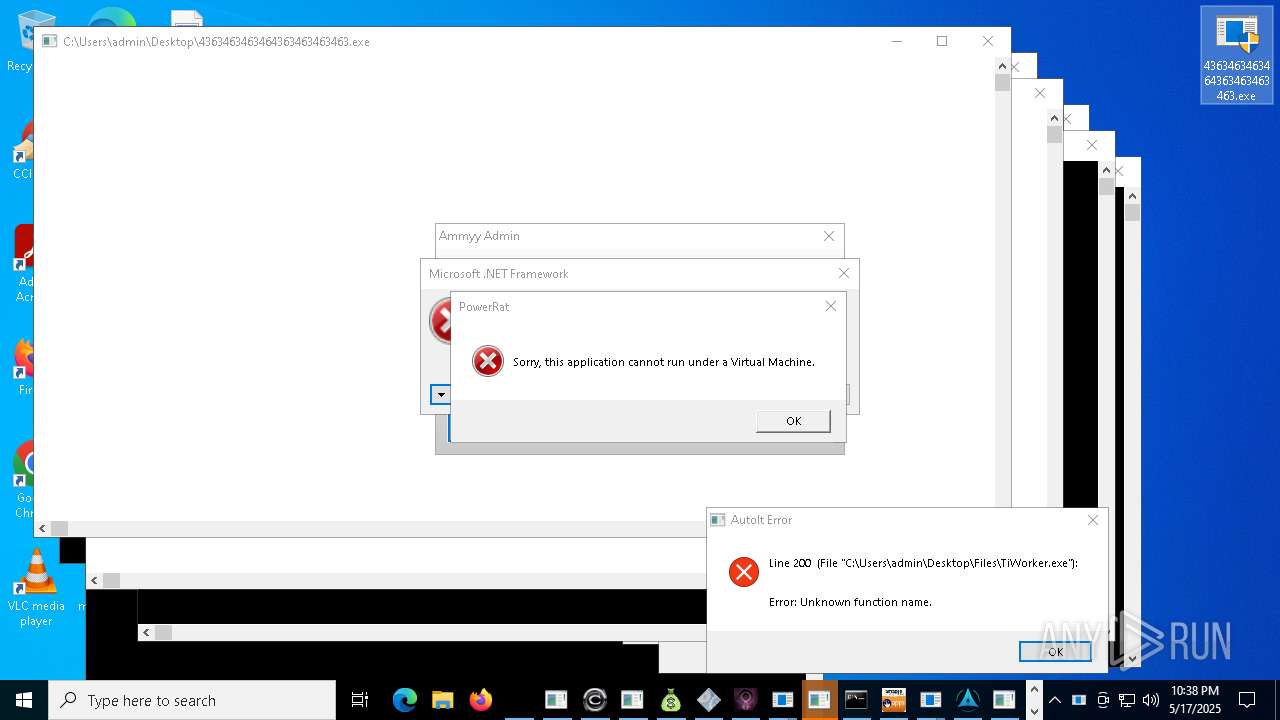Open File Explorer from the taskbar

click(x=442, y=700)
